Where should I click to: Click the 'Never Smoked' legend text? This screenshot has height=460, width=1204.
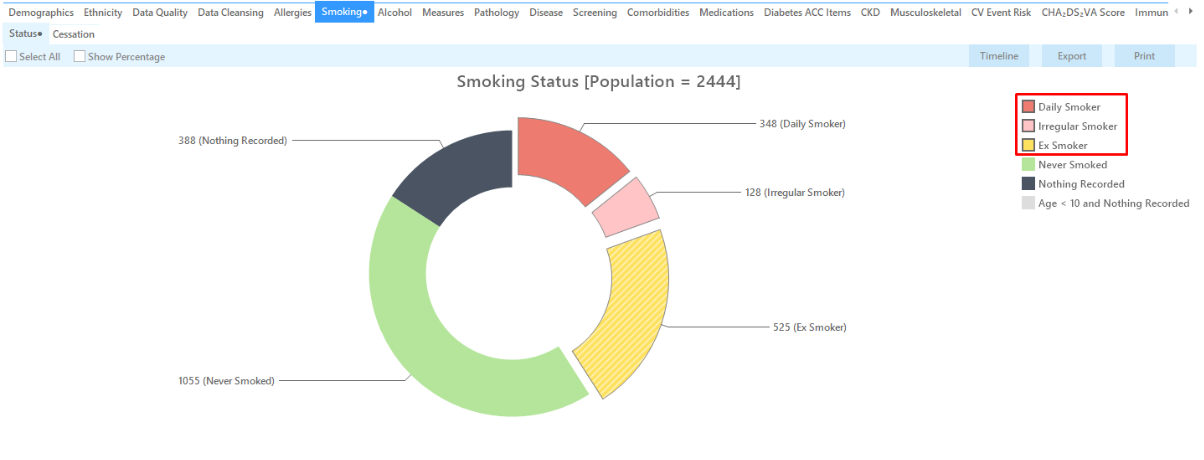tap(1073, 165)
